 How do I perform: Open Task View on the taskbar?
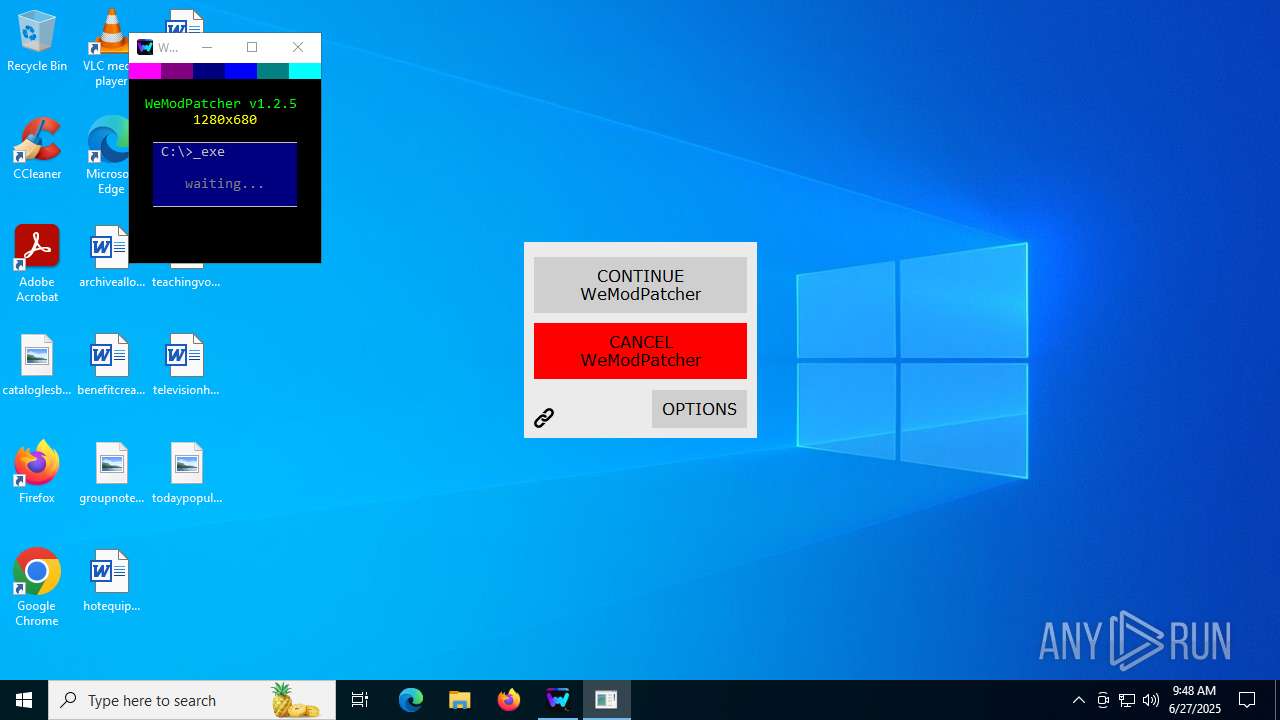[x=360, y=700]
